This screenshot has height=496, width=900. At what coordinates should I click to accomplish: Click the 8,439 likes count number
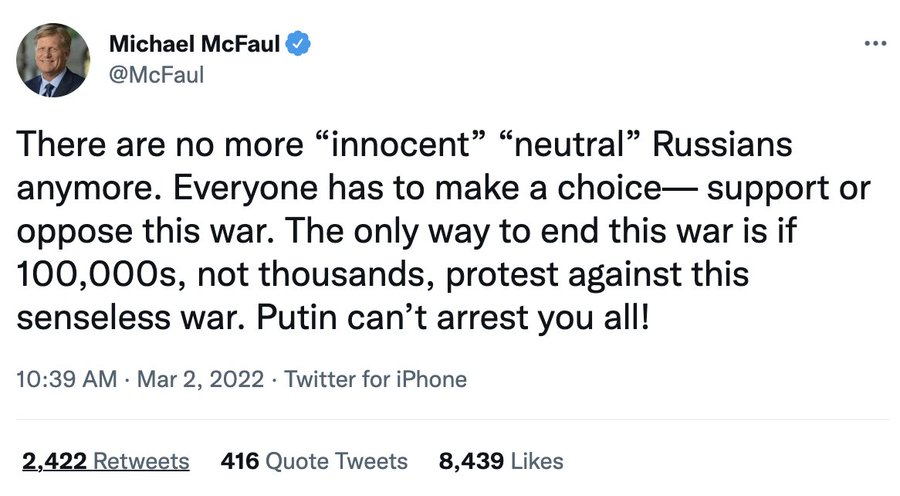click(x=471, y=461)
